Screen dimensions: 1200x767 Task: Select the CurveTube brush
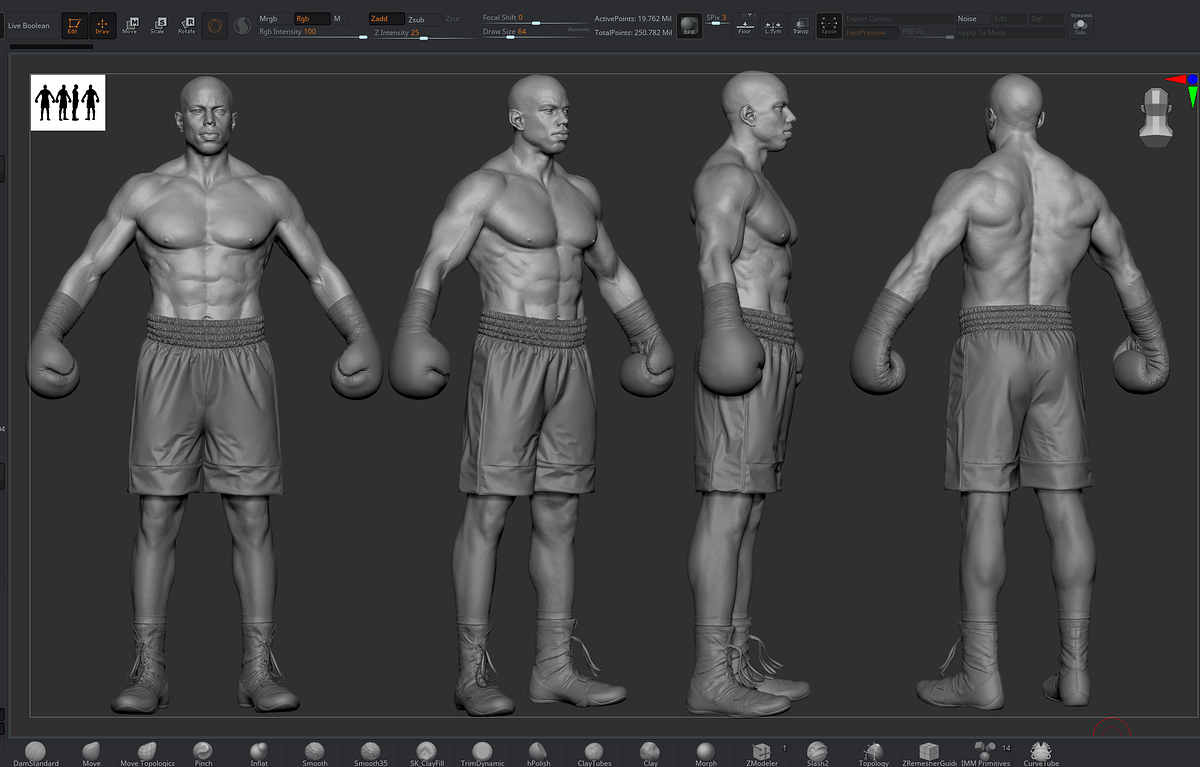point(1041,754)
